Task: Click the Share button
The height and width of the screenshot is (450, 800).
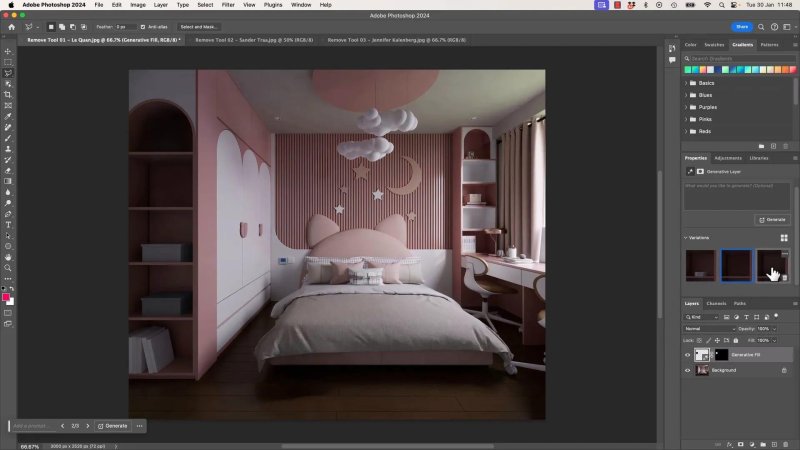Action: tap(742, 27)
